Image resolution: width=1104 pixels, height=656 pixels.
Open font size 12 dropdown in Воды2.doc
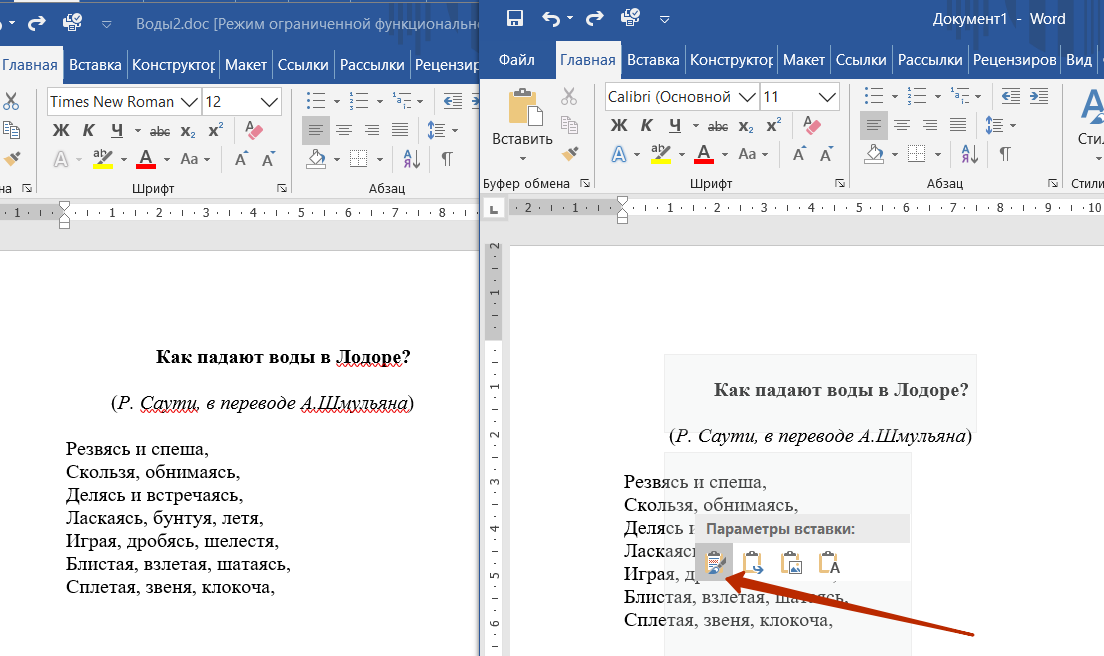coord(269,102)
